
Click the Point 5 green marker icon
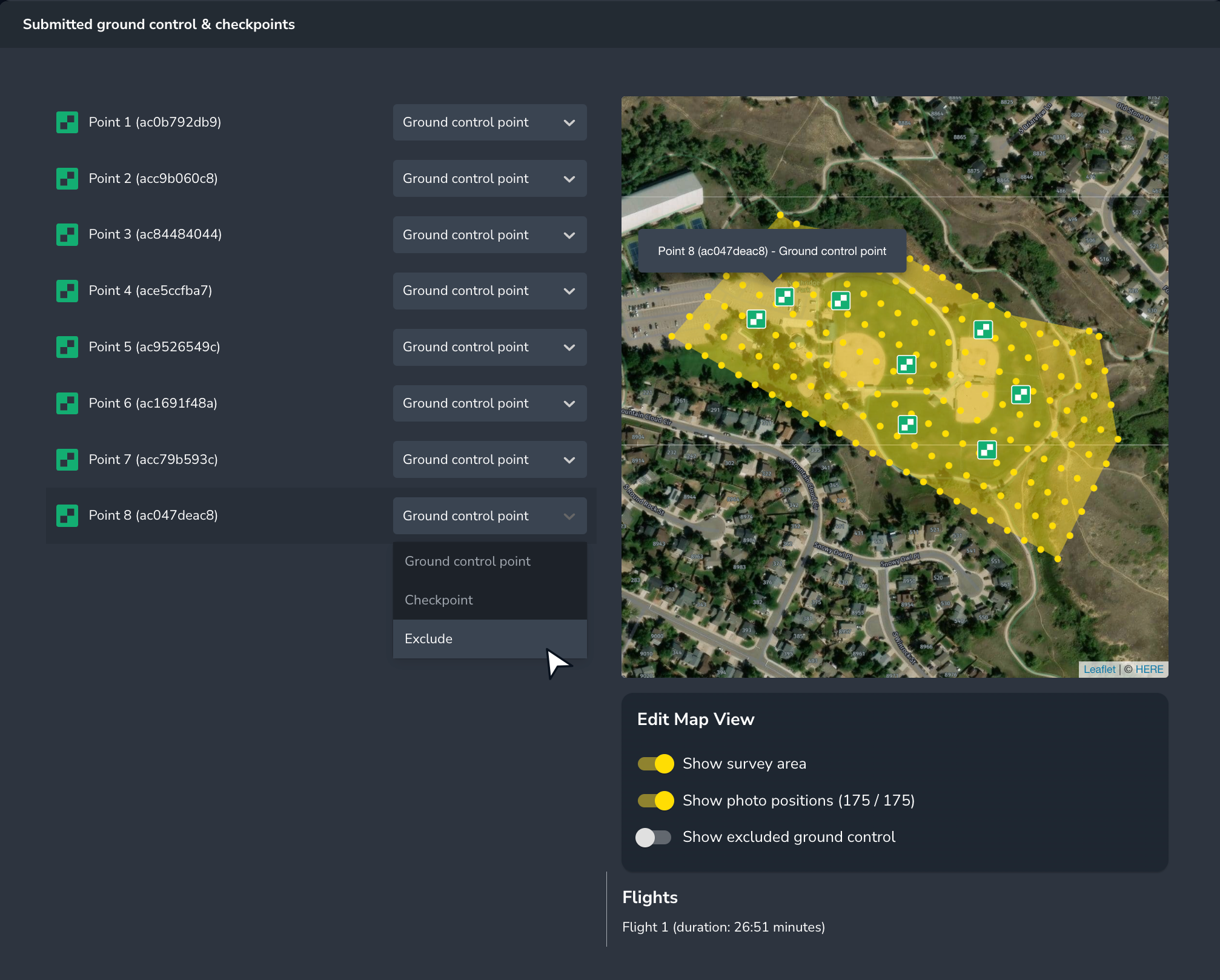coord(67,347)
